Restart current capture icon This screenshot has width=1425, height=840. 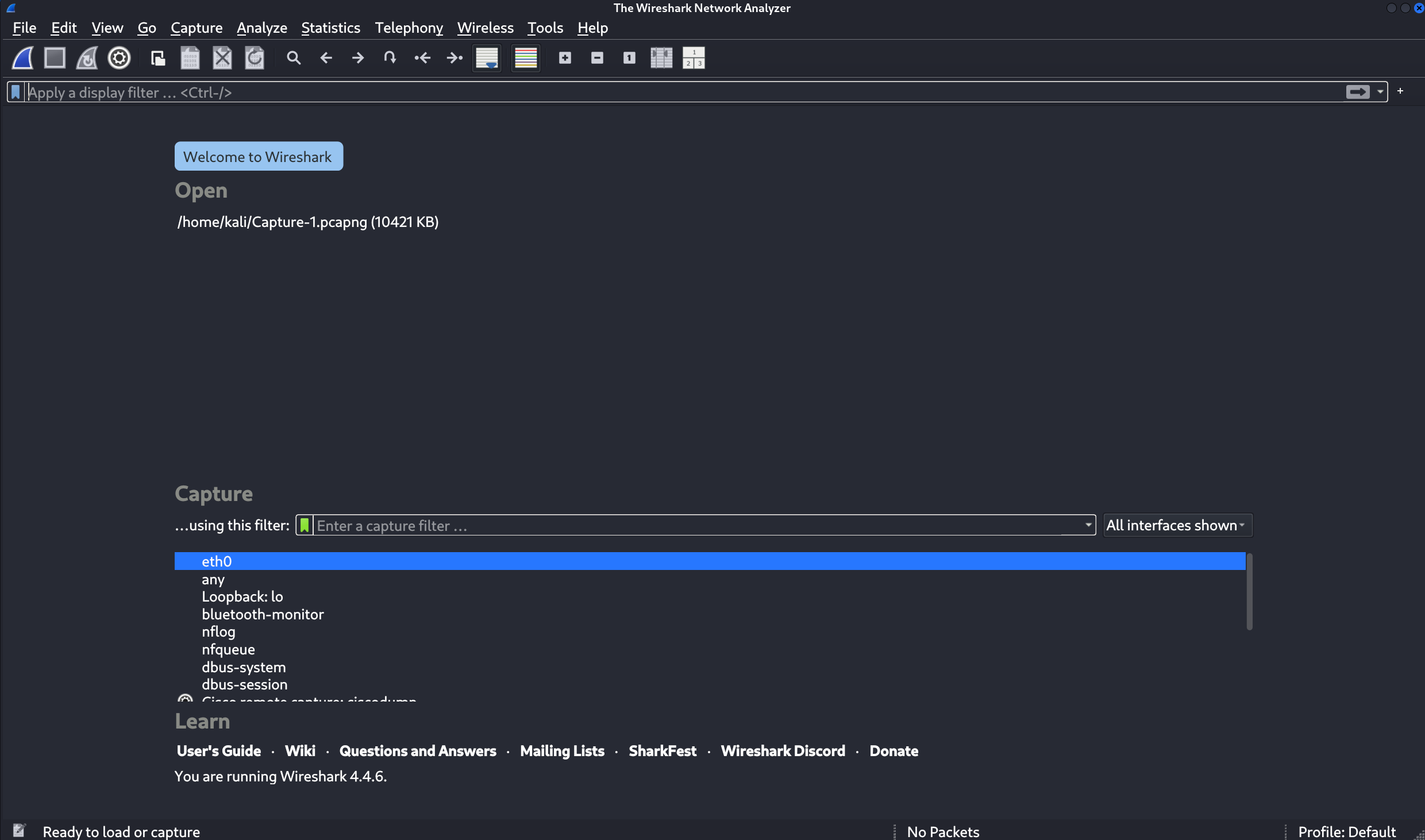click(x=87, y=58)
